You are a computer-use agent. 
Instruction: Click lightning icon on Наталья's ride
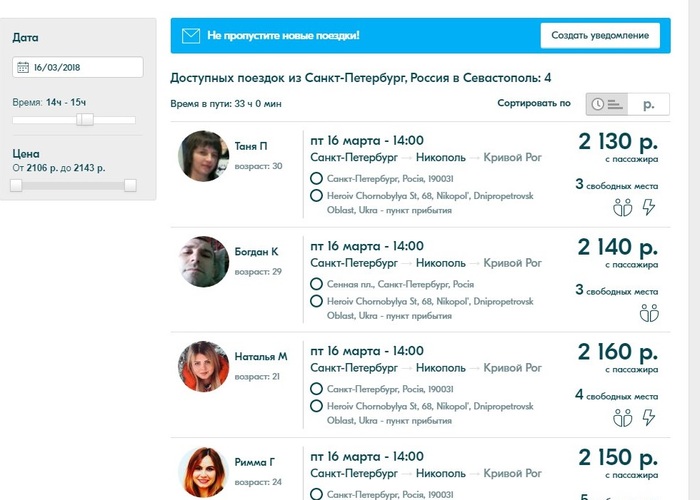(648, 417)
